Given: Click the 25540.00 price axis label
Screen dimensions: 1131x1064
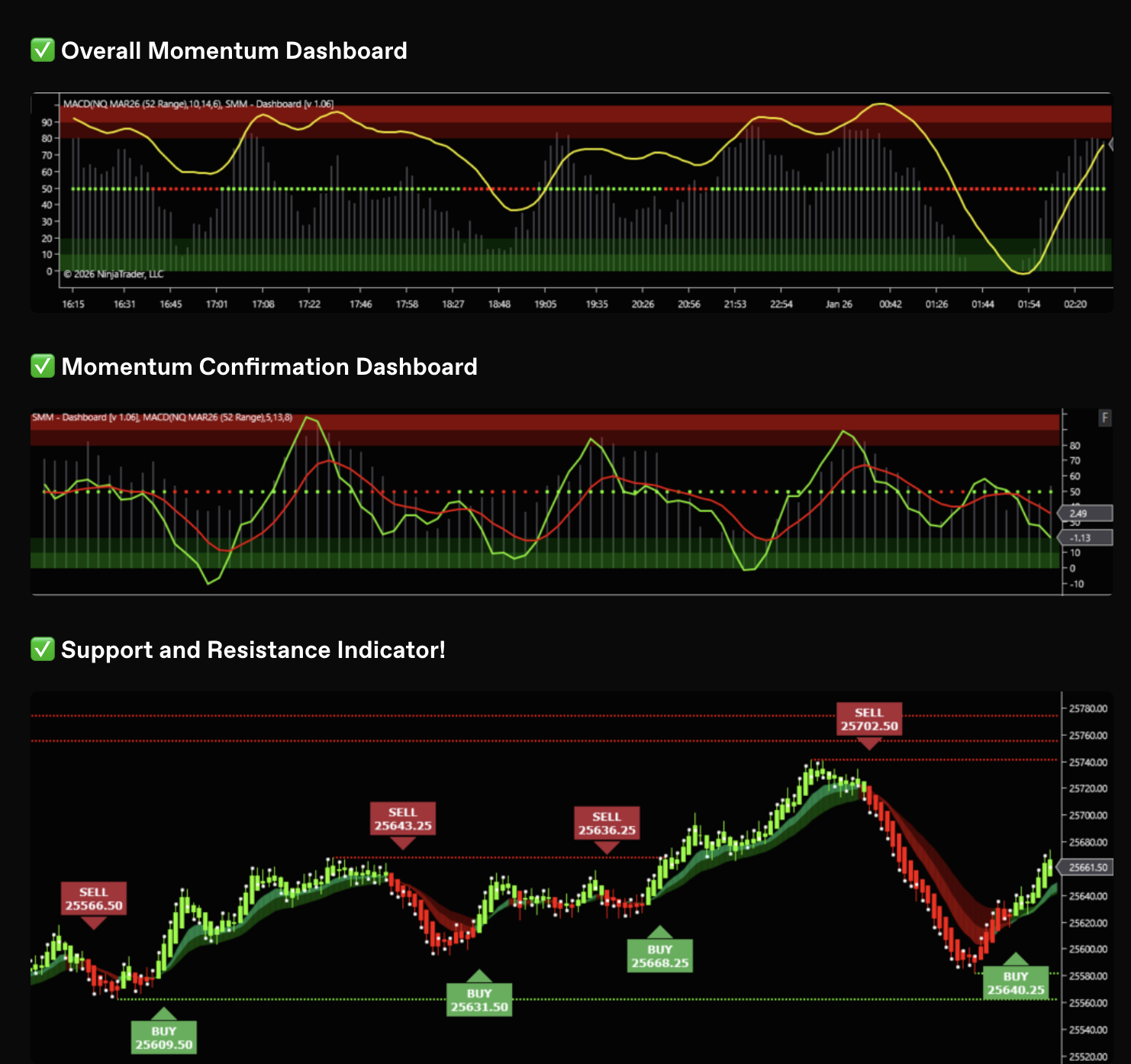Looking at the screenshot, I should tap(1088, 1030).
